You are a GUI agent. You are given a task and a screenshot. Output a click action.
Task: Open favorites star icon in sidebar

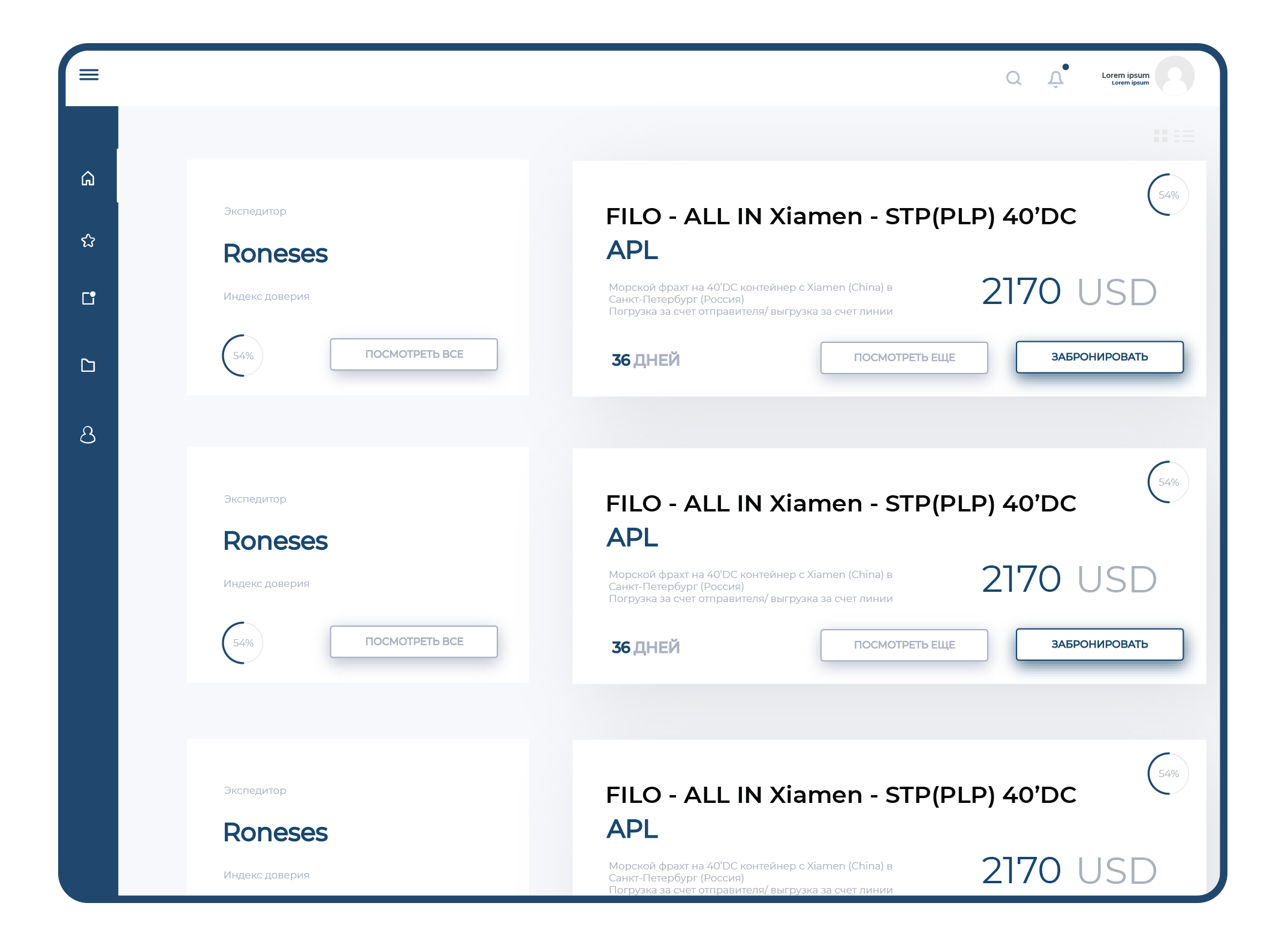(88, 240)
